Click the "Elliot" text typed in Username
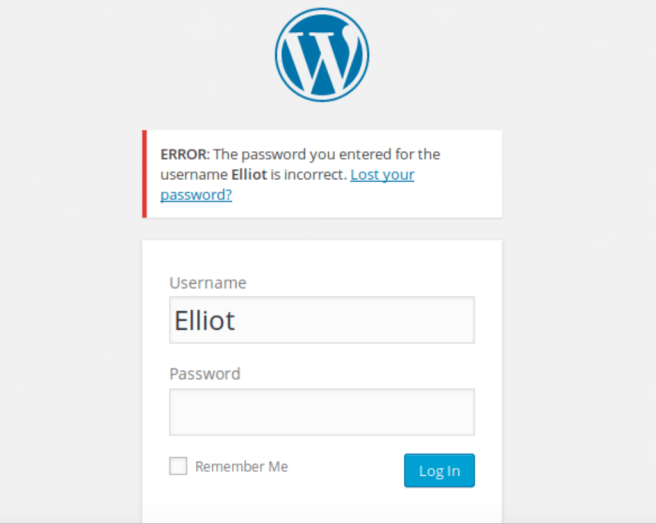Image resolution: width=656 pixels, height=524 pixels. pyautogui.click(x=205, y=320)
